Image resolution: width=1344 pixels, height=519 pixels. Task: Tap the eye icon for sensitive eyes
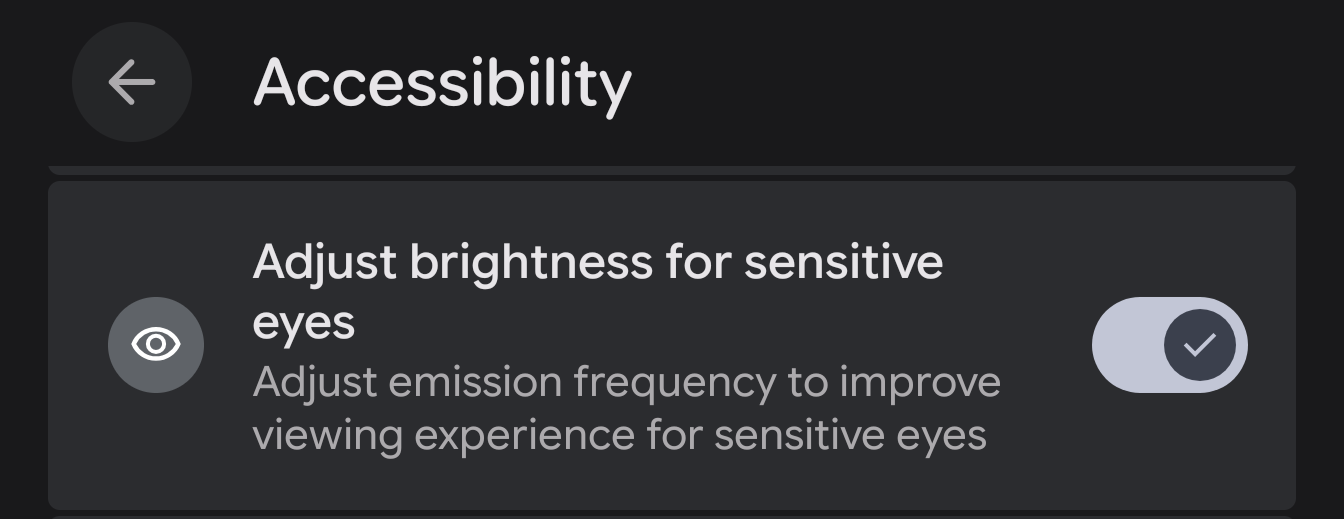(x=156, y=345)
